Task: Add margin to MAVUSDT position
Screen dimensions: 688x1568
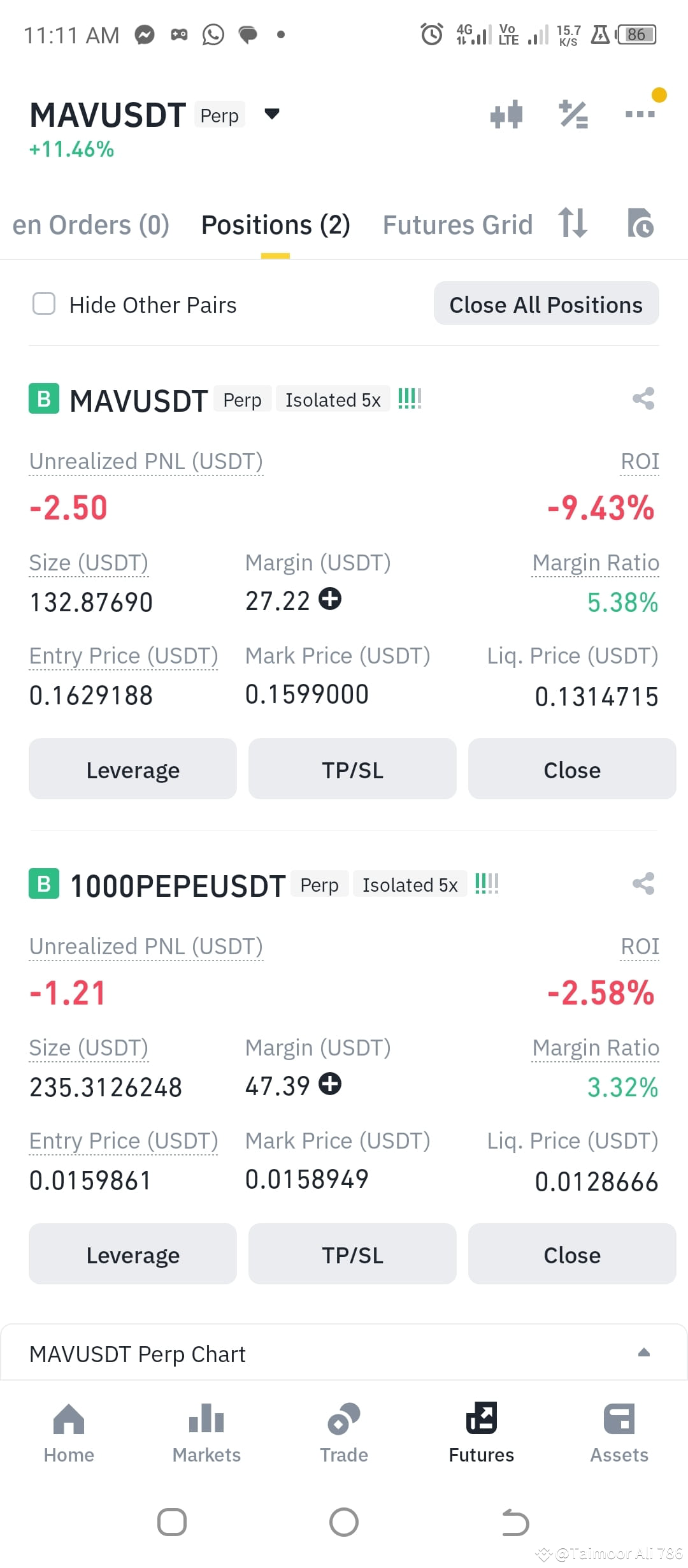Action: tap(330, 599)
